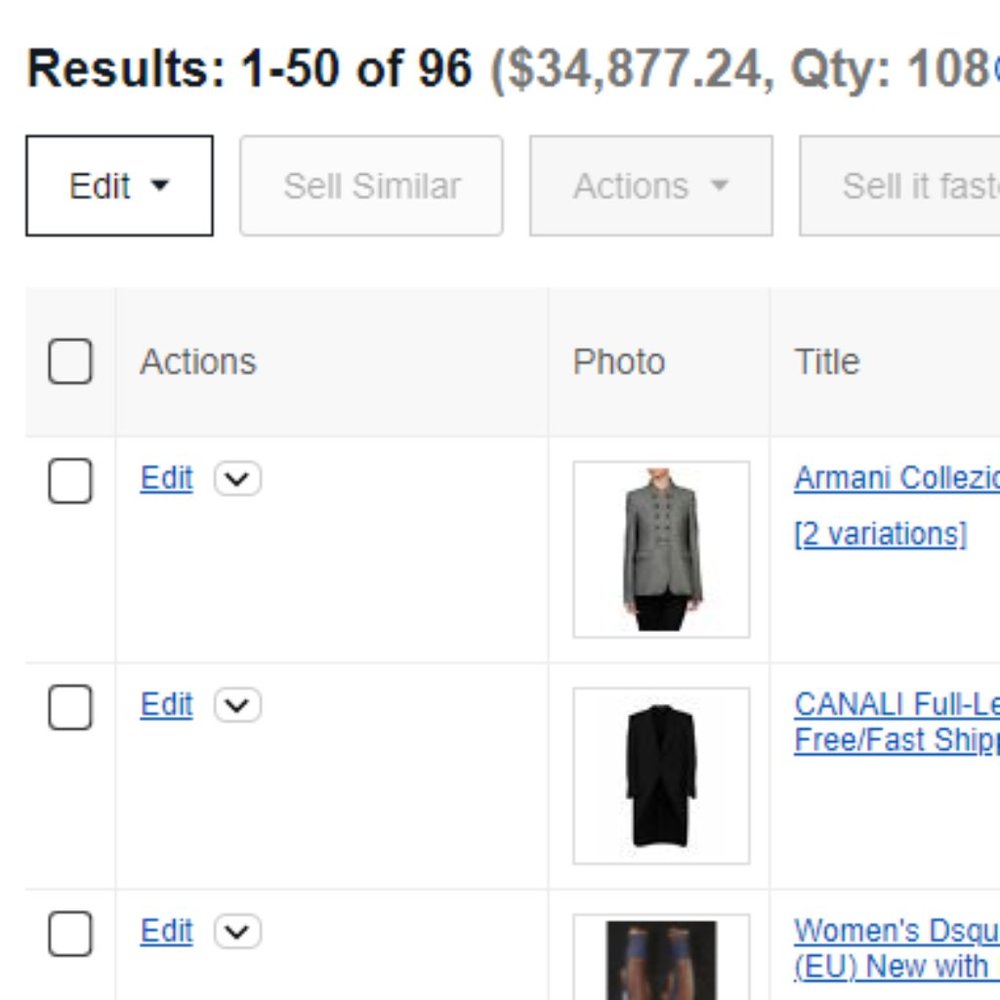Click Edit on the Armani listing row
Viewport: 1000px width, 1000px height.
point(165,477)
